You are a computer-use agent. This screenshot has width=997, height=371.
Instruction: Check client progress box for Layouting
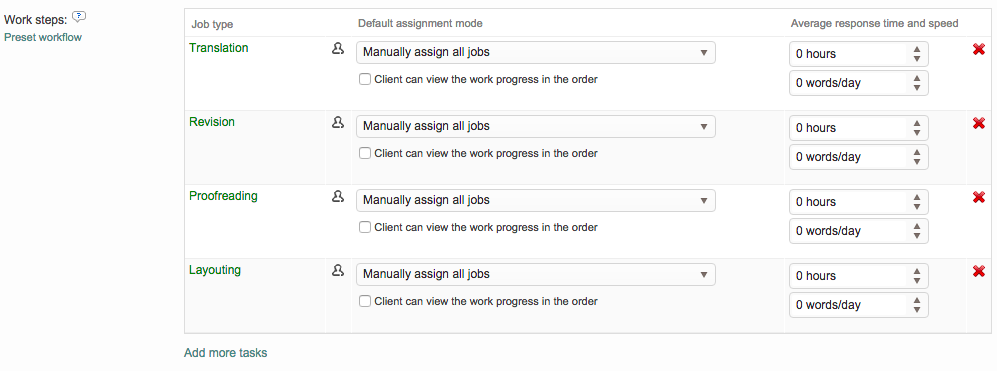tap(364, 301)
